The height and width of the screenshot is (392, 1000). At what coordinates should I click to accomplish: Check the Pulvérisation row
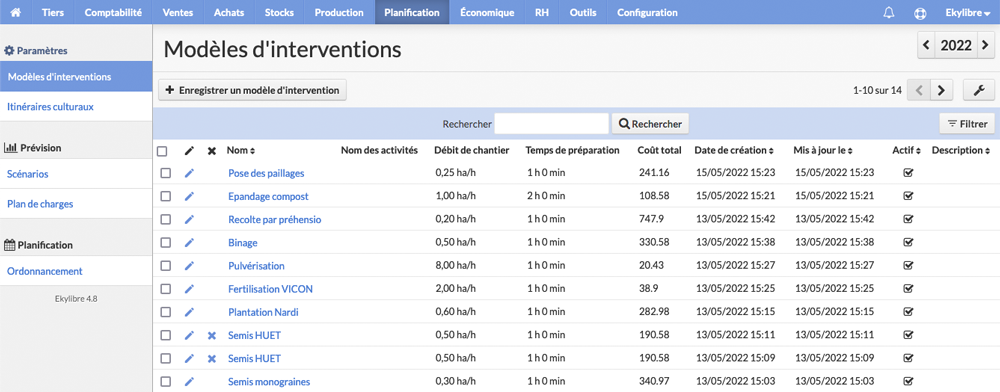(165, 266)
